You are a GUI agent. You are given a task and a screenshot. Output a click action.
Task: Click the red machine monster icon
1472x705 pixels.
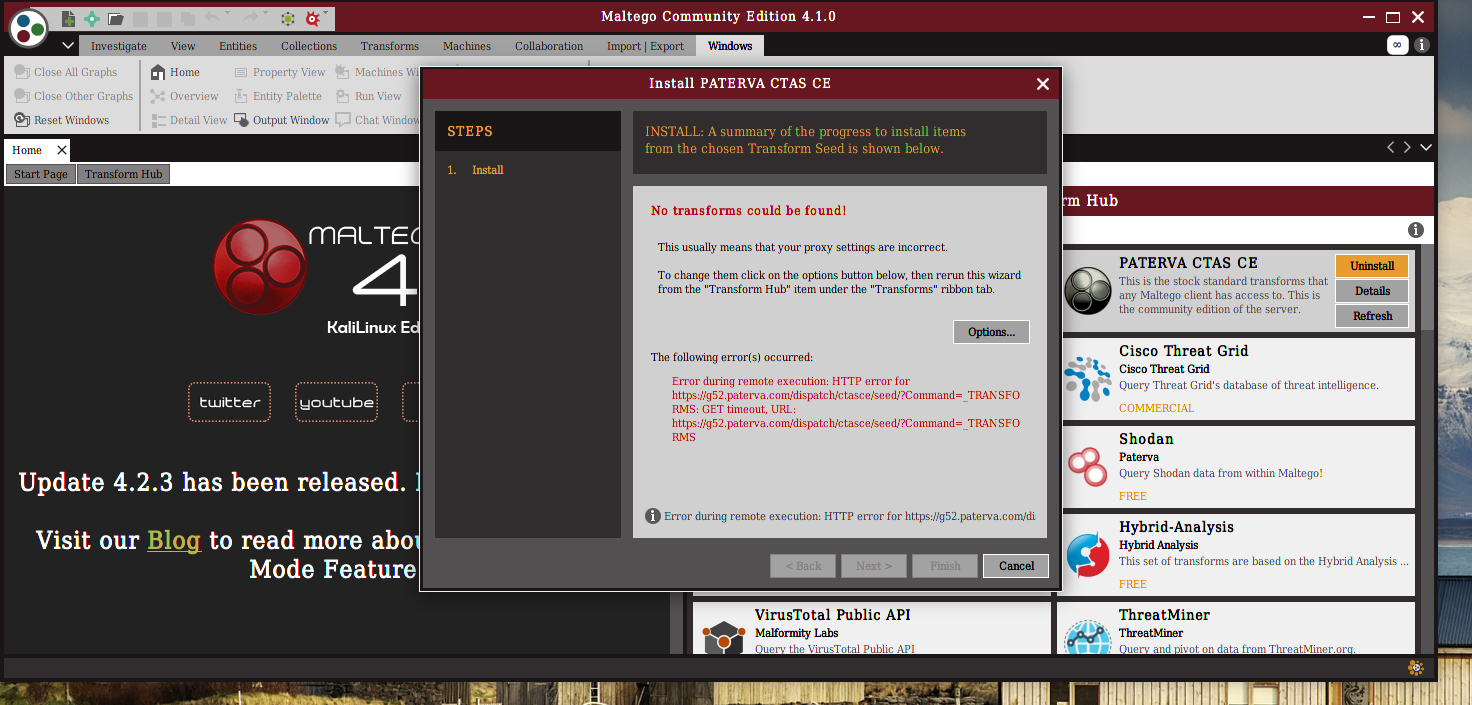coord(313,18)
